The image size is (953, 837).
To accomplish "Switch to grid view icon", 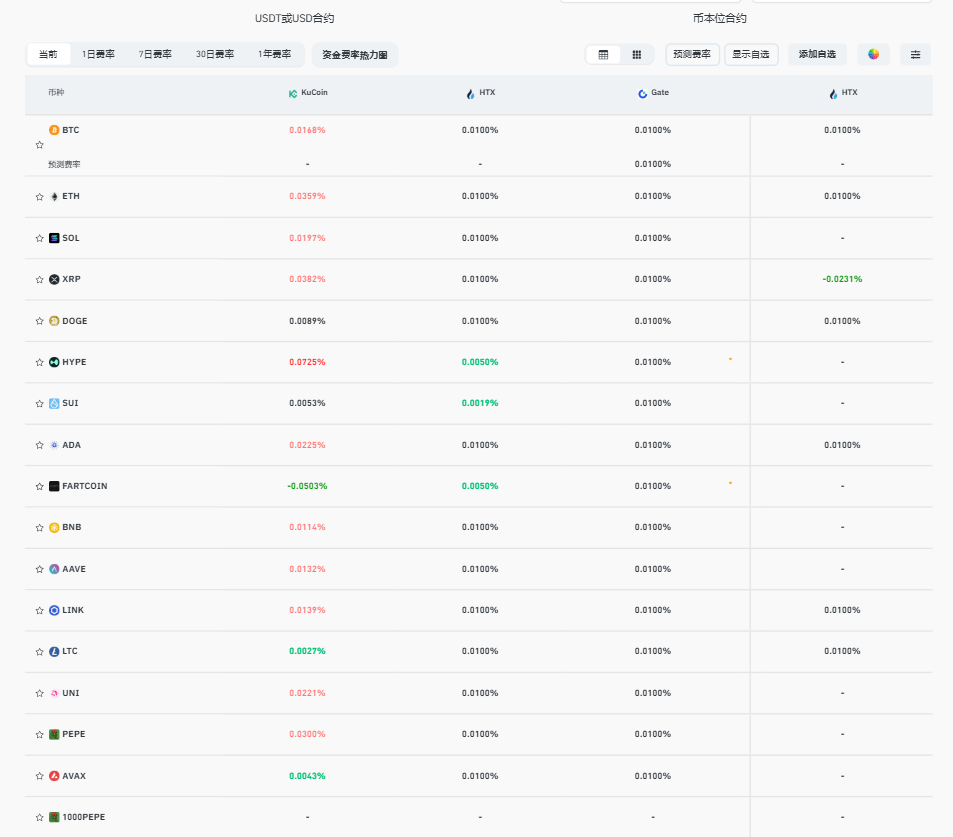I will click(x=637, y=55).
